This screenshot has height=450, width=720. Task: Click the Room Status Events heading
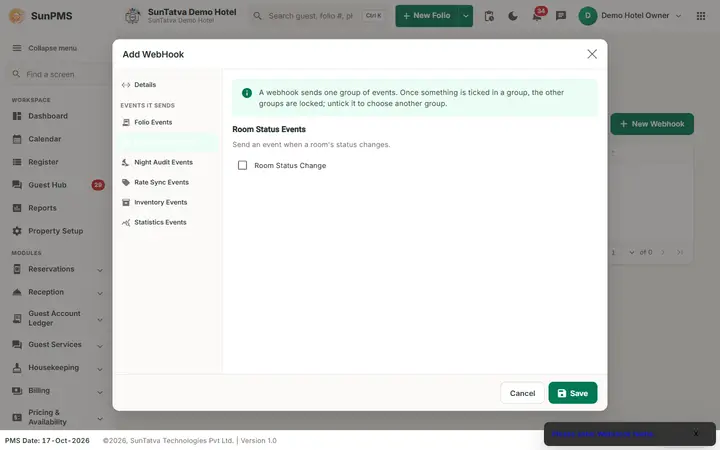(269, 129)
